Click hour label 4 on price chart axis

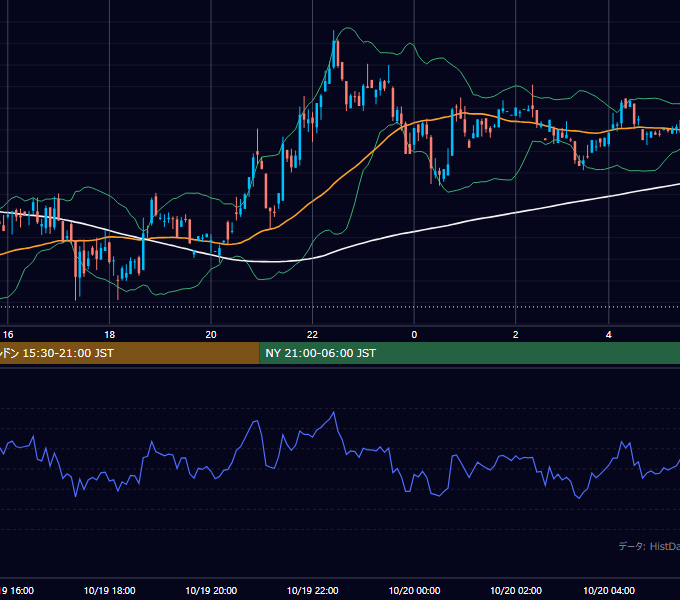pos(608,334)
